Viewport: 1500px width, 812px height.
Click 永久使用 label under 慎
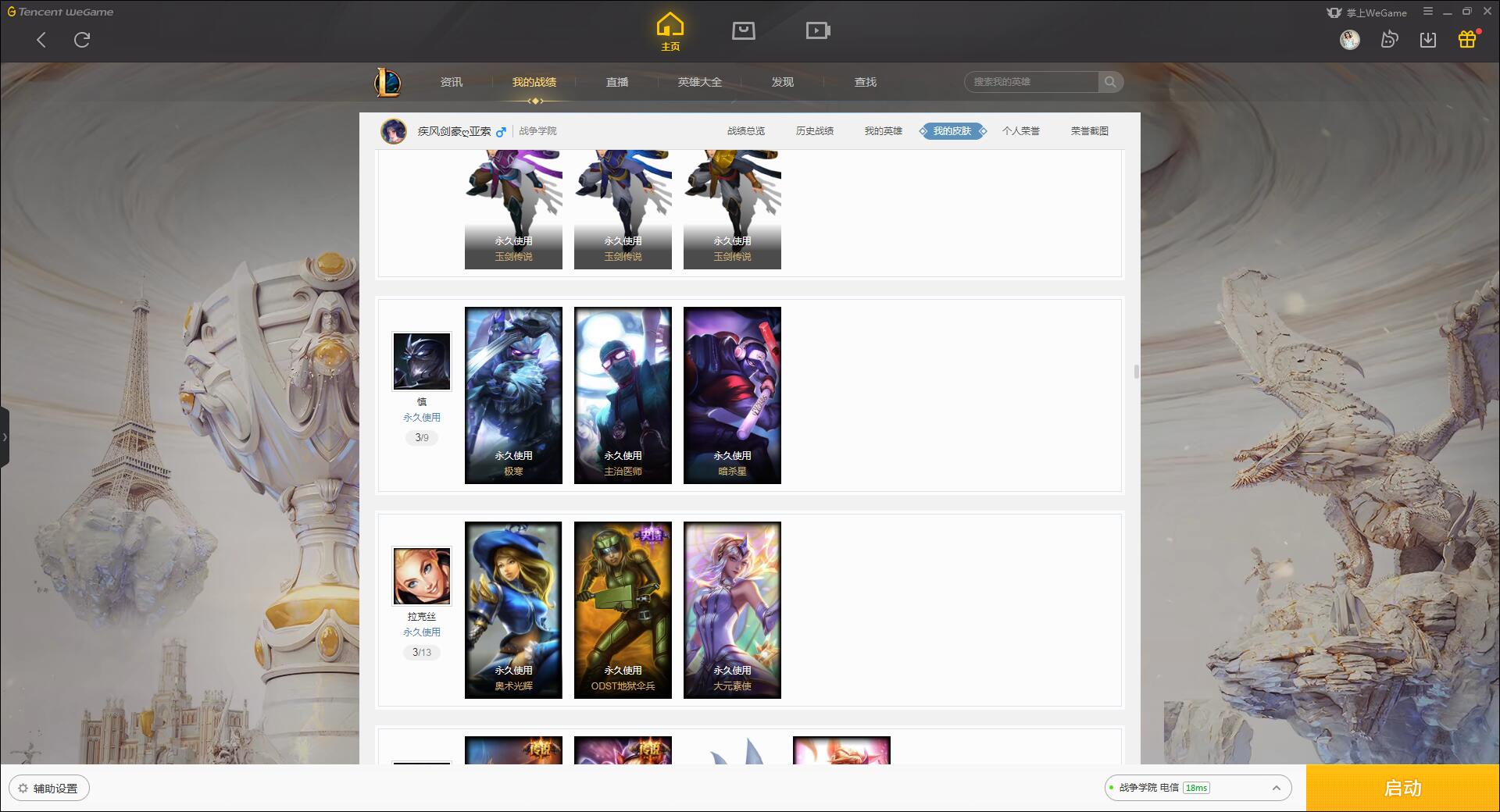pyautogui.click(x=422, y=418)
